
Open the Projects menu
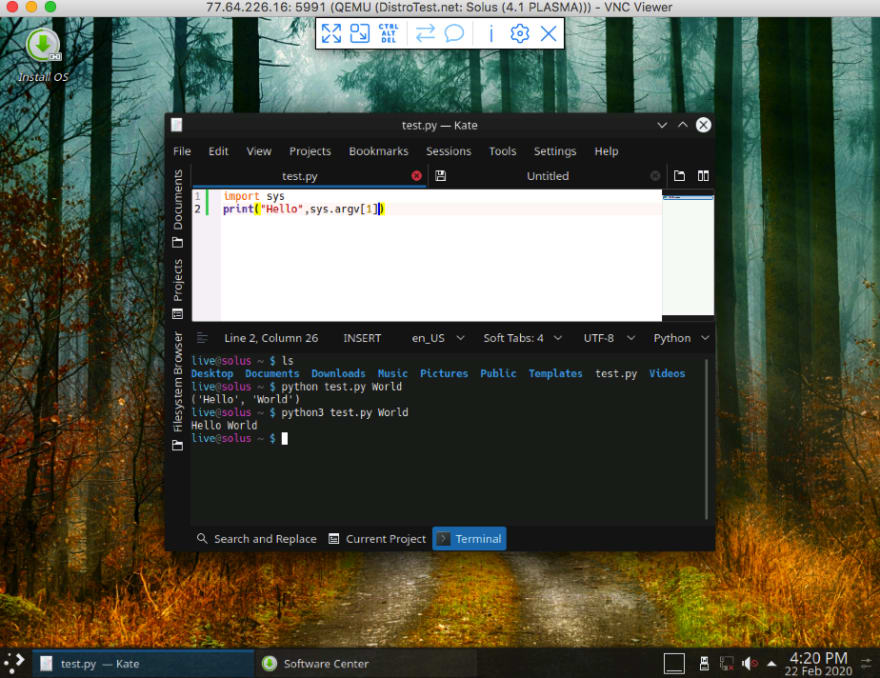click(x=310, y=151)
